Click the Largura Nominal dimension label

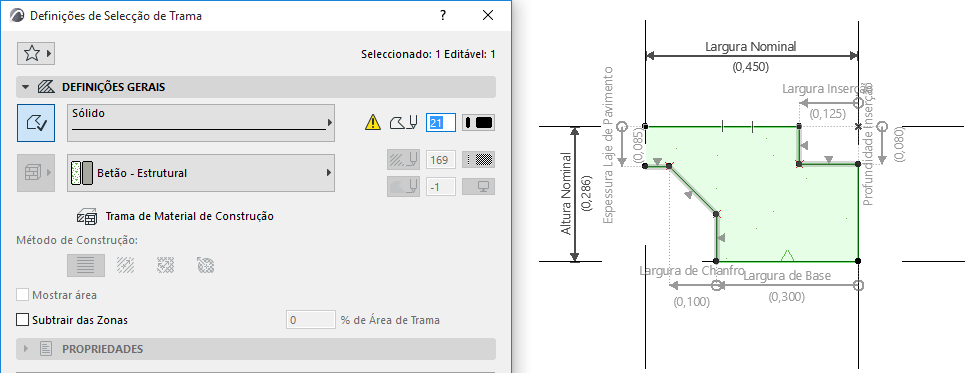pos(750,46)
